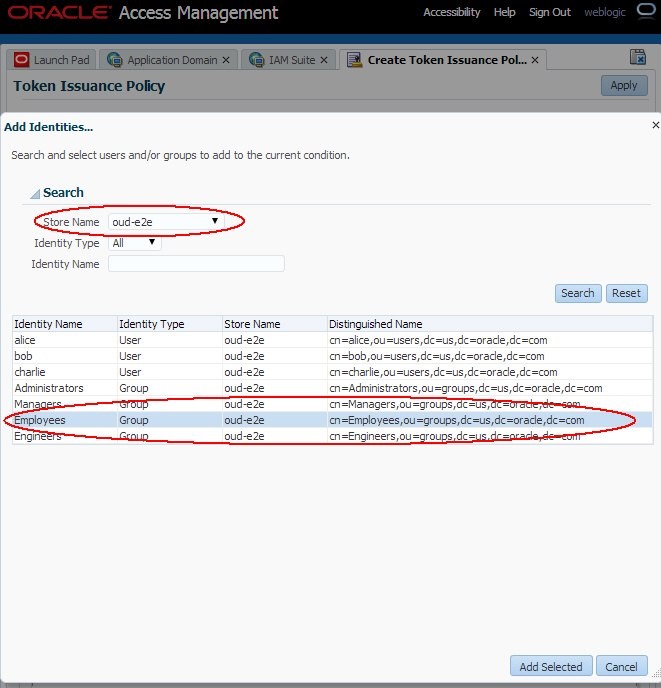The width and height of the screenshot is (661, 688).
Task: Click the Distinguished Name column header
Action: [x=490, y=324]
